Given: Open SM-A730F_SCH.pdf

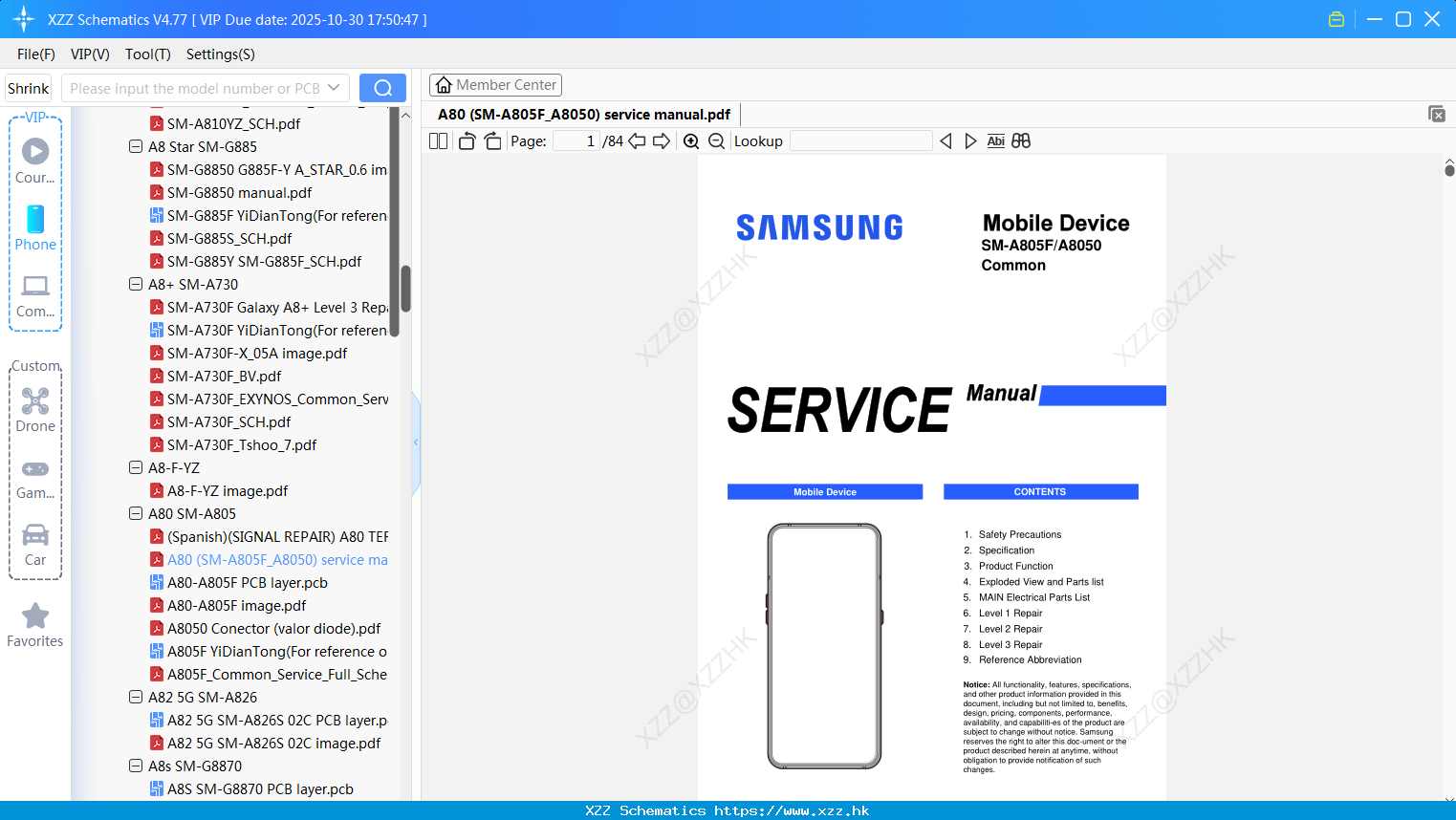Looking at the screenshot, I should pos(220,421).
